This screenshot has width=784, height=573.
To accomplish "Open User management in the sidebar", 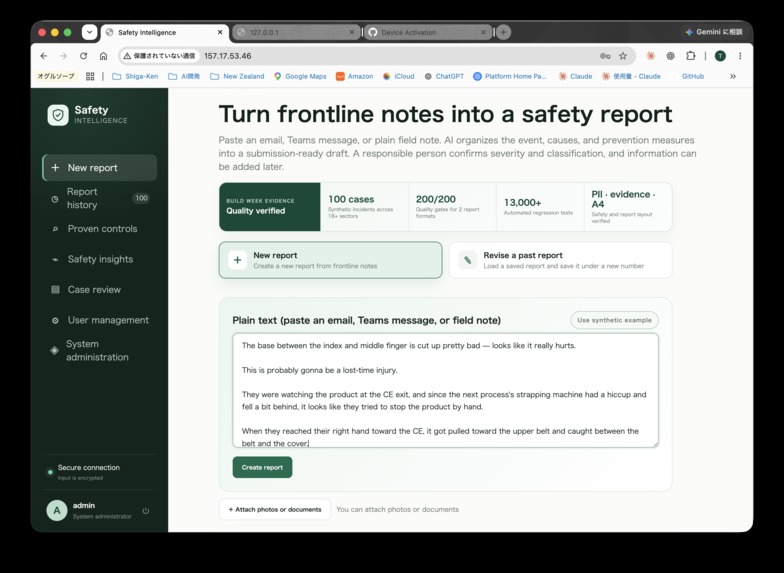I will point(100,320).
